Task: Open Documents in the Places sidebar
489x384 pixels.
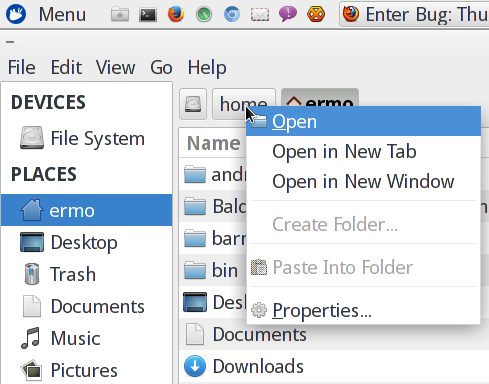Action: coord(87,306)
